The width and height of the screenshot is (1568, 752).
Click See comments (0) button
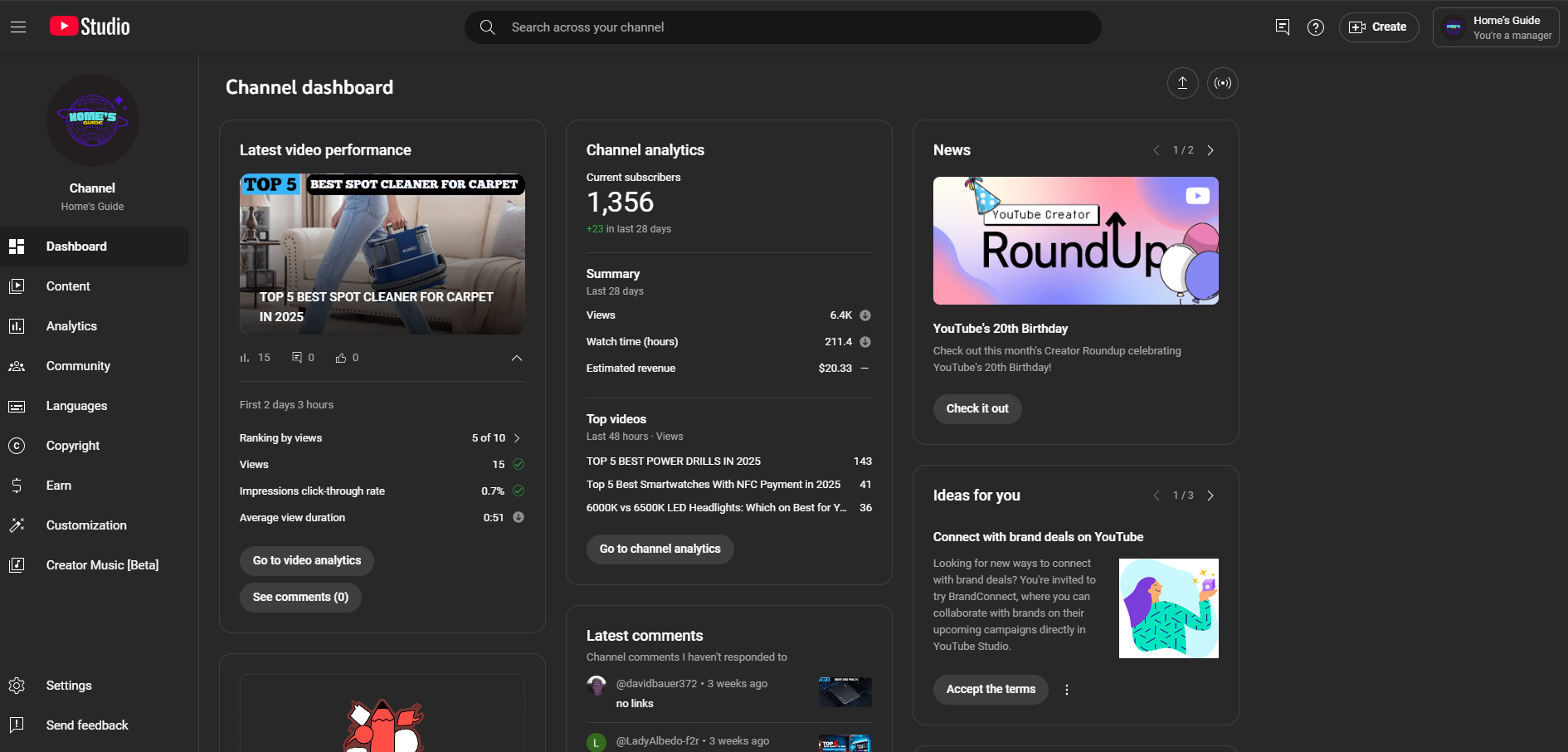pos(300,598)
